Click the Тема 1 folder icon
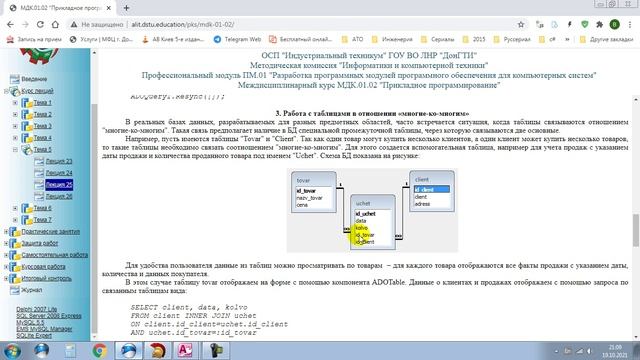 [27, 102]
